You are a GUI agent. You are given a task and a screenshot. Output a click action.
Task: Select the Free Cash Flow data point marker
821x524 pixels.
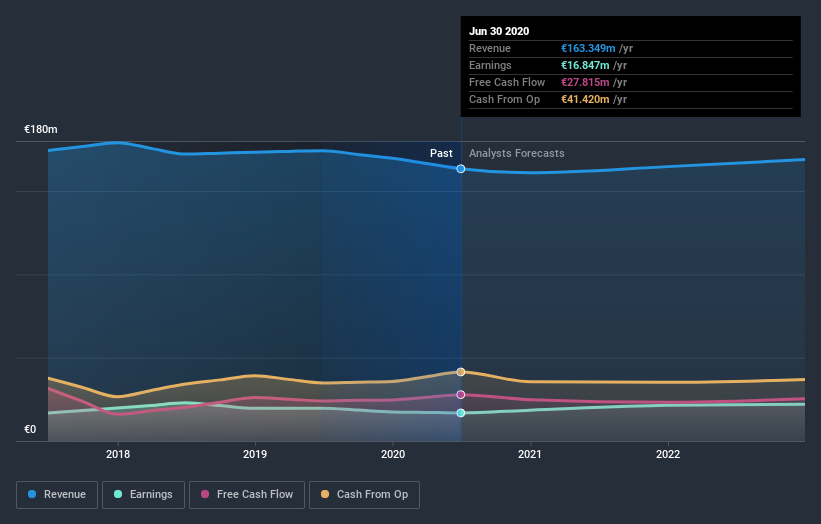(461, 395)
